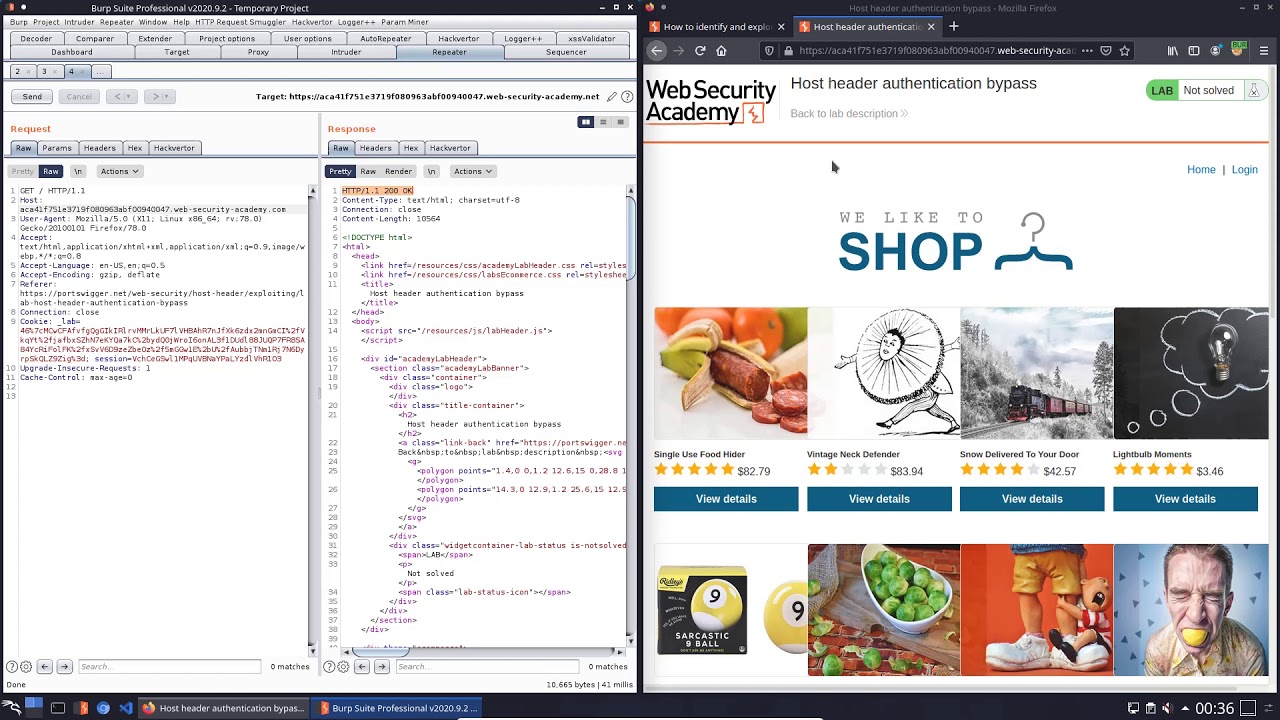The height and width of the screenshot is (720, 1280).
Task: Click Chromium taskbar icon
Action: point(103,708)
